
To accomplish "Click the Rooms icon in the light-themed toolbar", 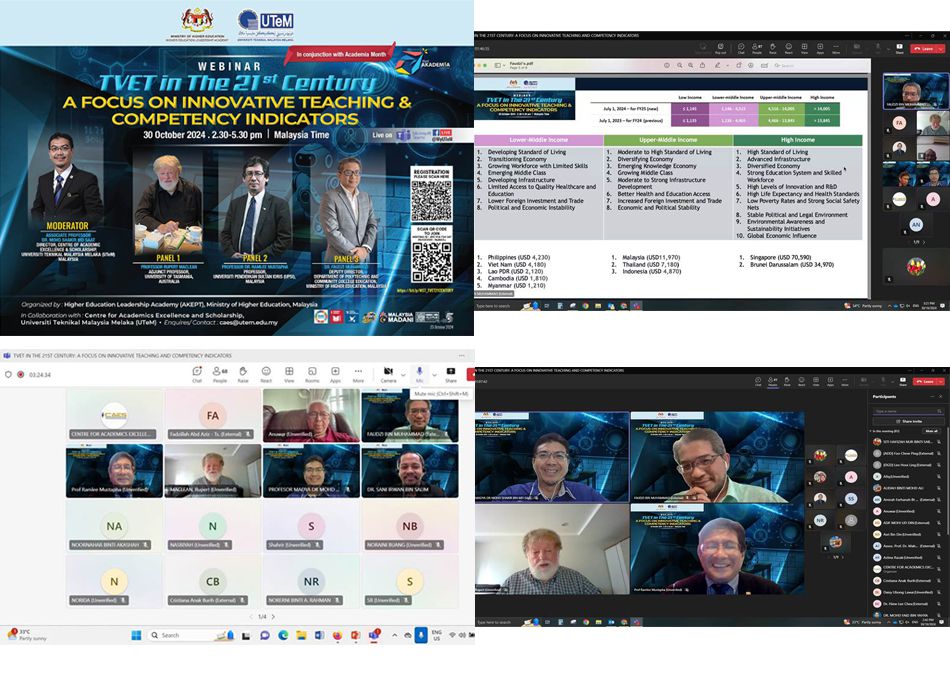I will [312, 372].
